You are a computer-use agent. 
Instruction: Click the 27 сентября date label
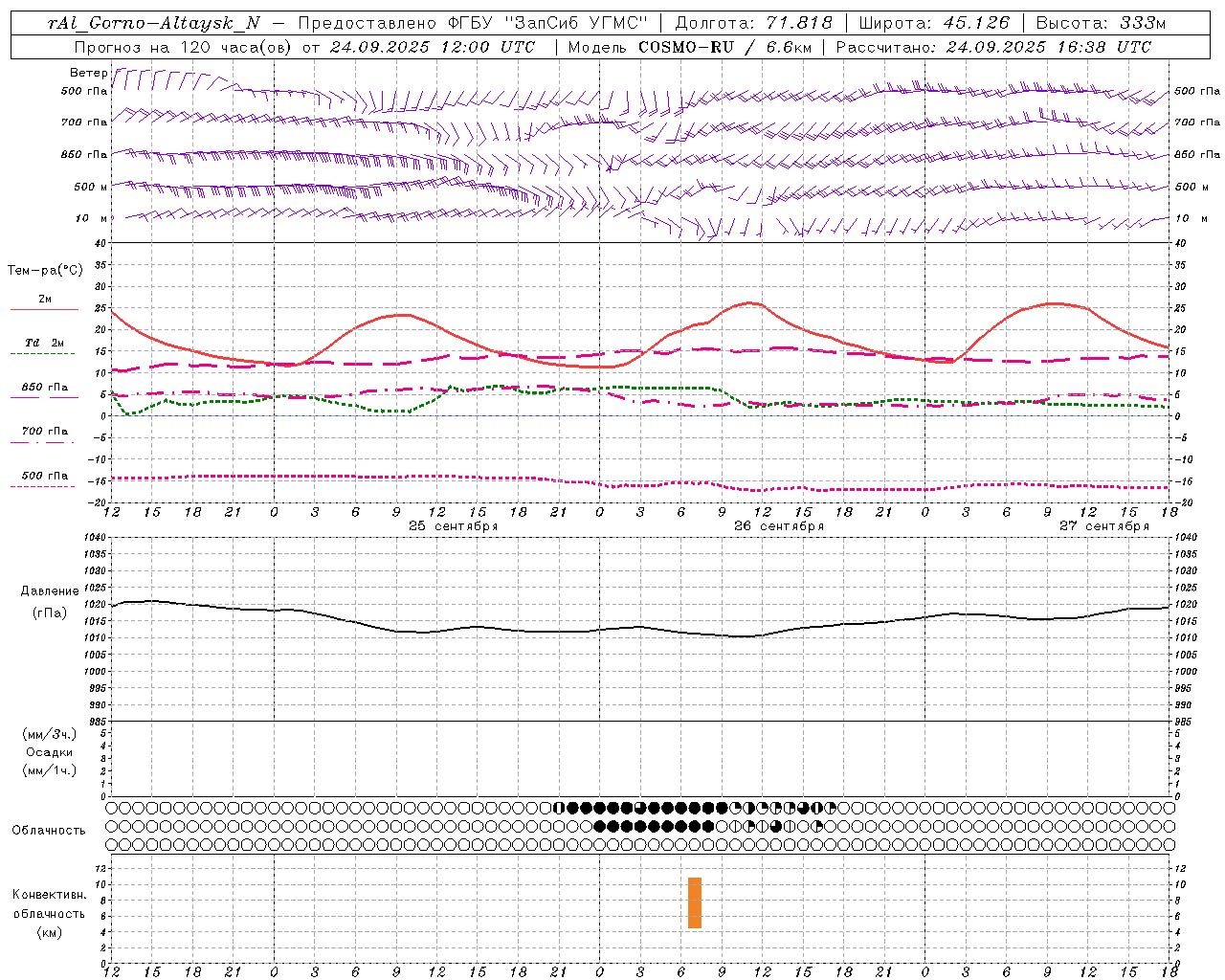click(1103, 526)
